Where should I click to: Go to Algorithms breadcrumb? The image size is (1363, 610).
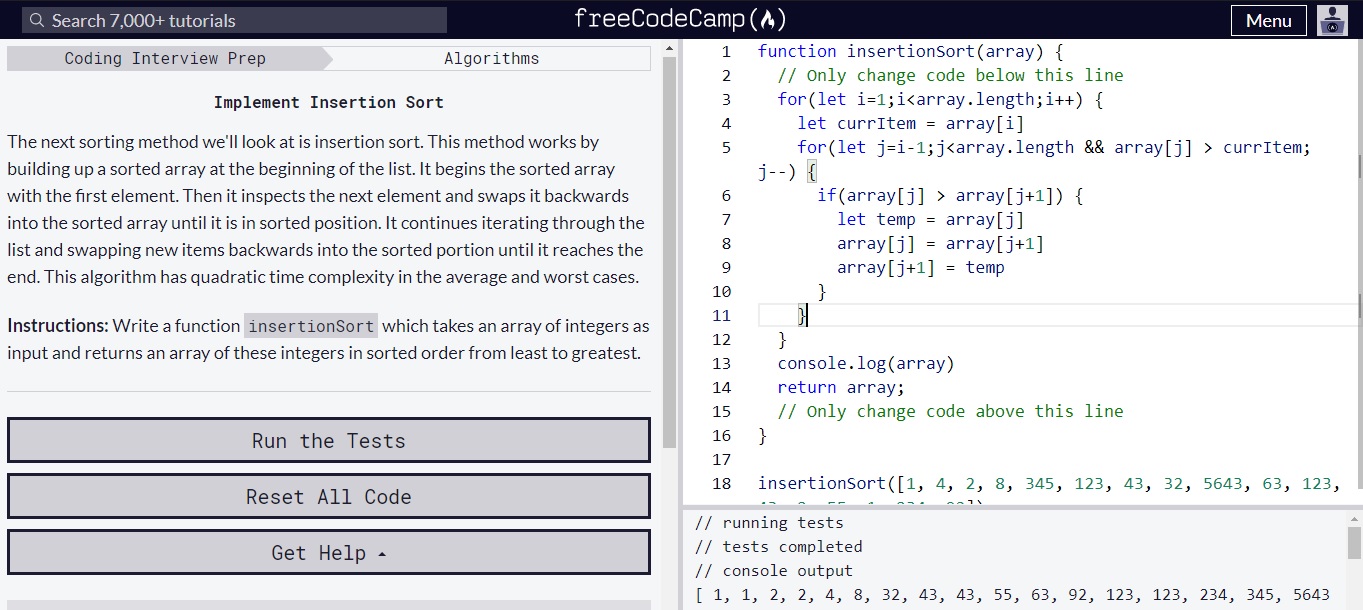click(491, 58)
